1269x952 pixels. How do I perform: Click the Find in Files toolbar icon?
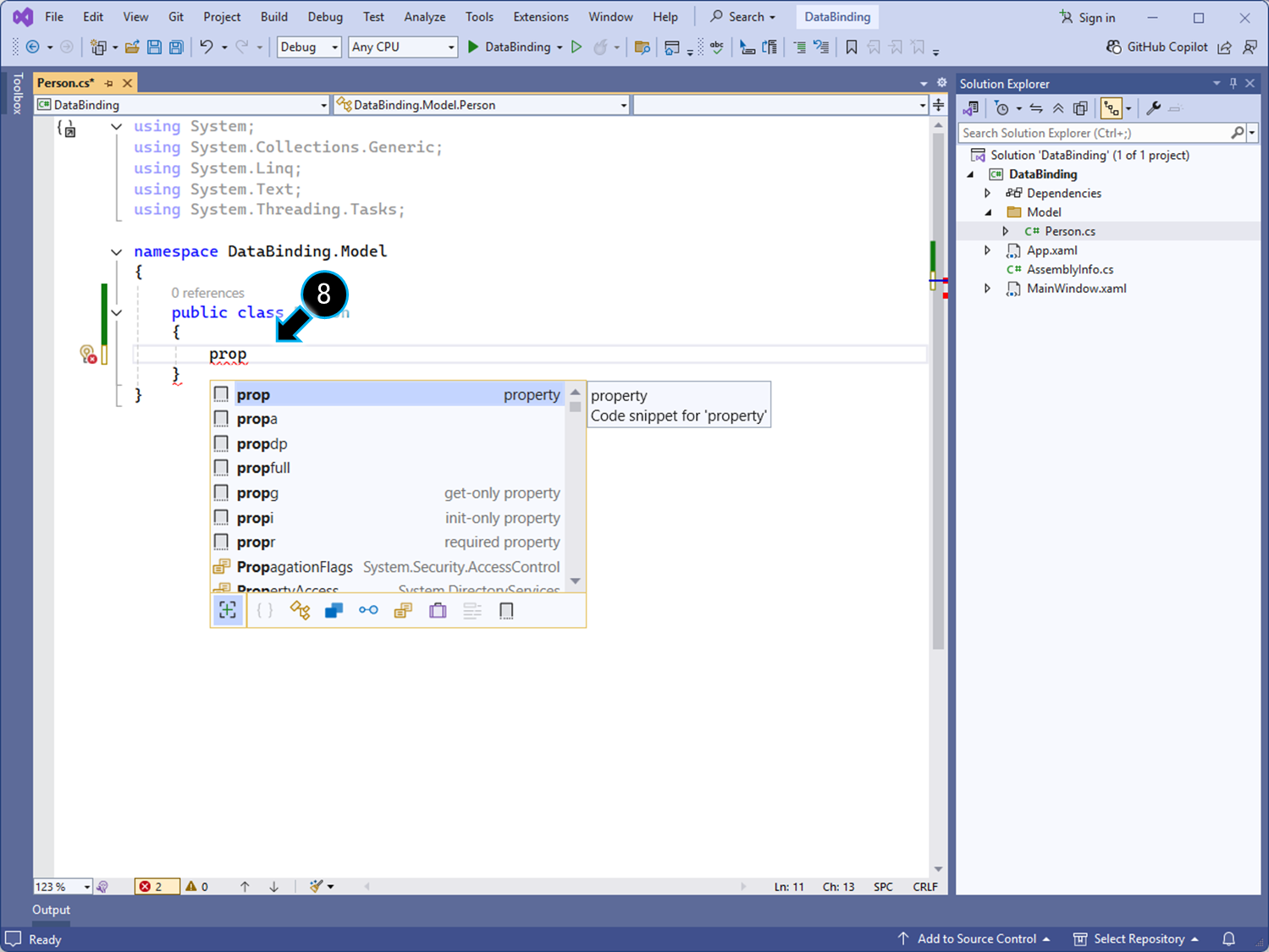pyautogui.click(x=642, y=47)
